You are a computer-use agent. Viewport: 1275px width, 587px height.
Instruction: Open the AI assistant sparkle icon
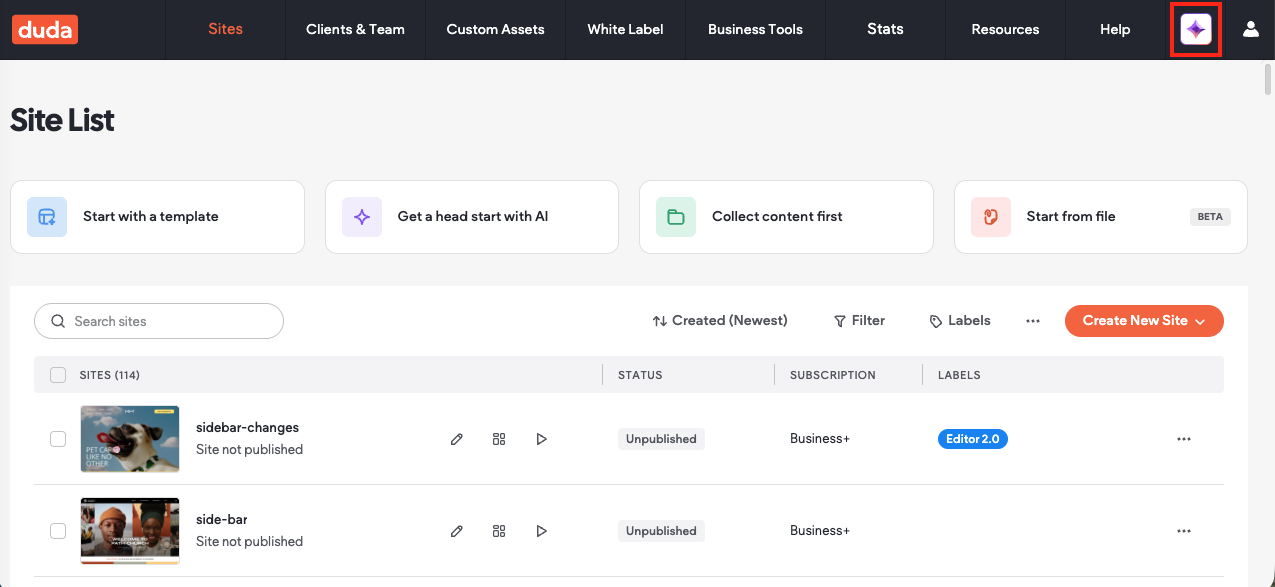(x=1195, y=30)
